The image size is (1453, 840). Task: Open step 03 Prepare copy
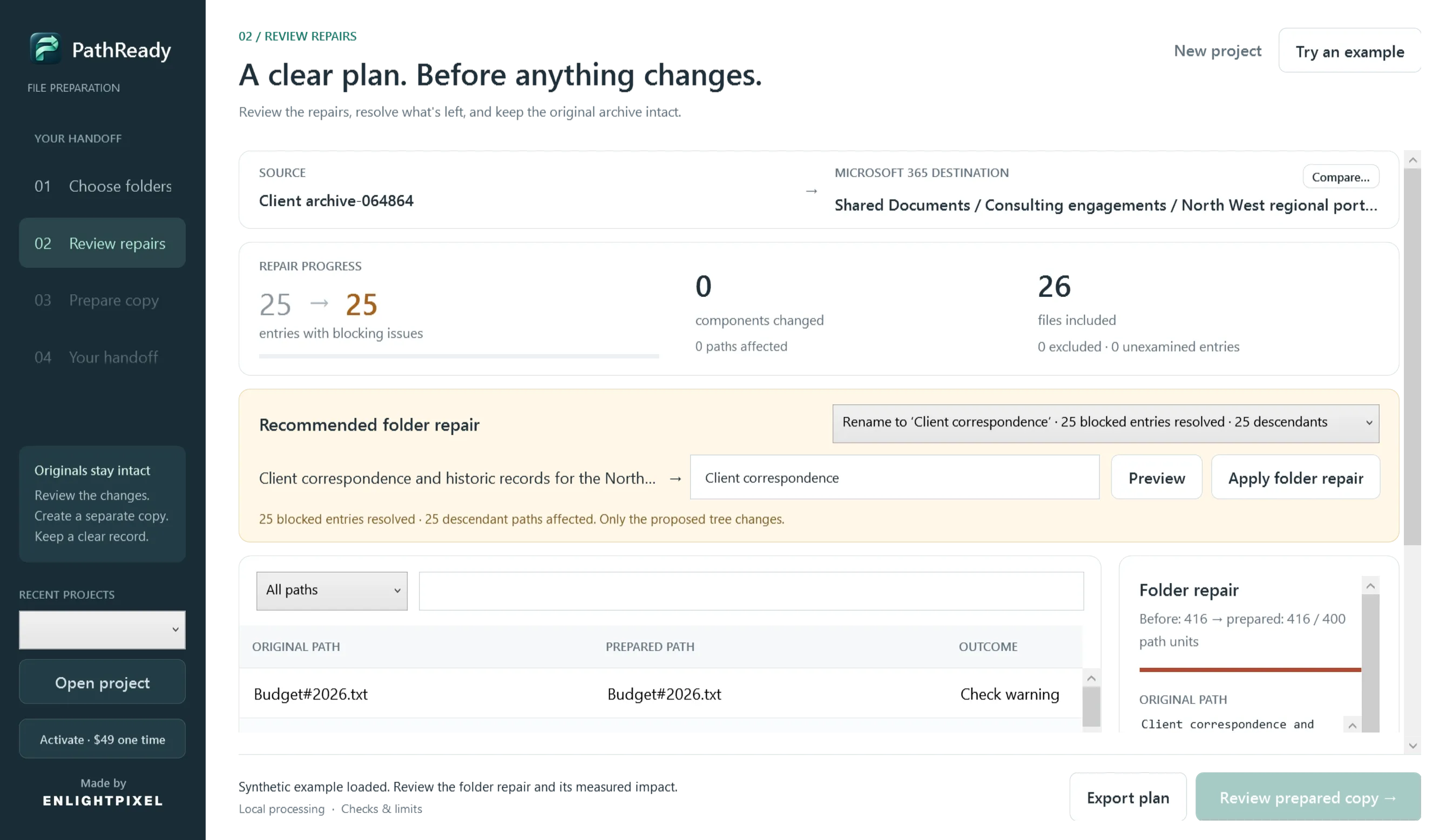pyautogui.click(x=103, y=300)
